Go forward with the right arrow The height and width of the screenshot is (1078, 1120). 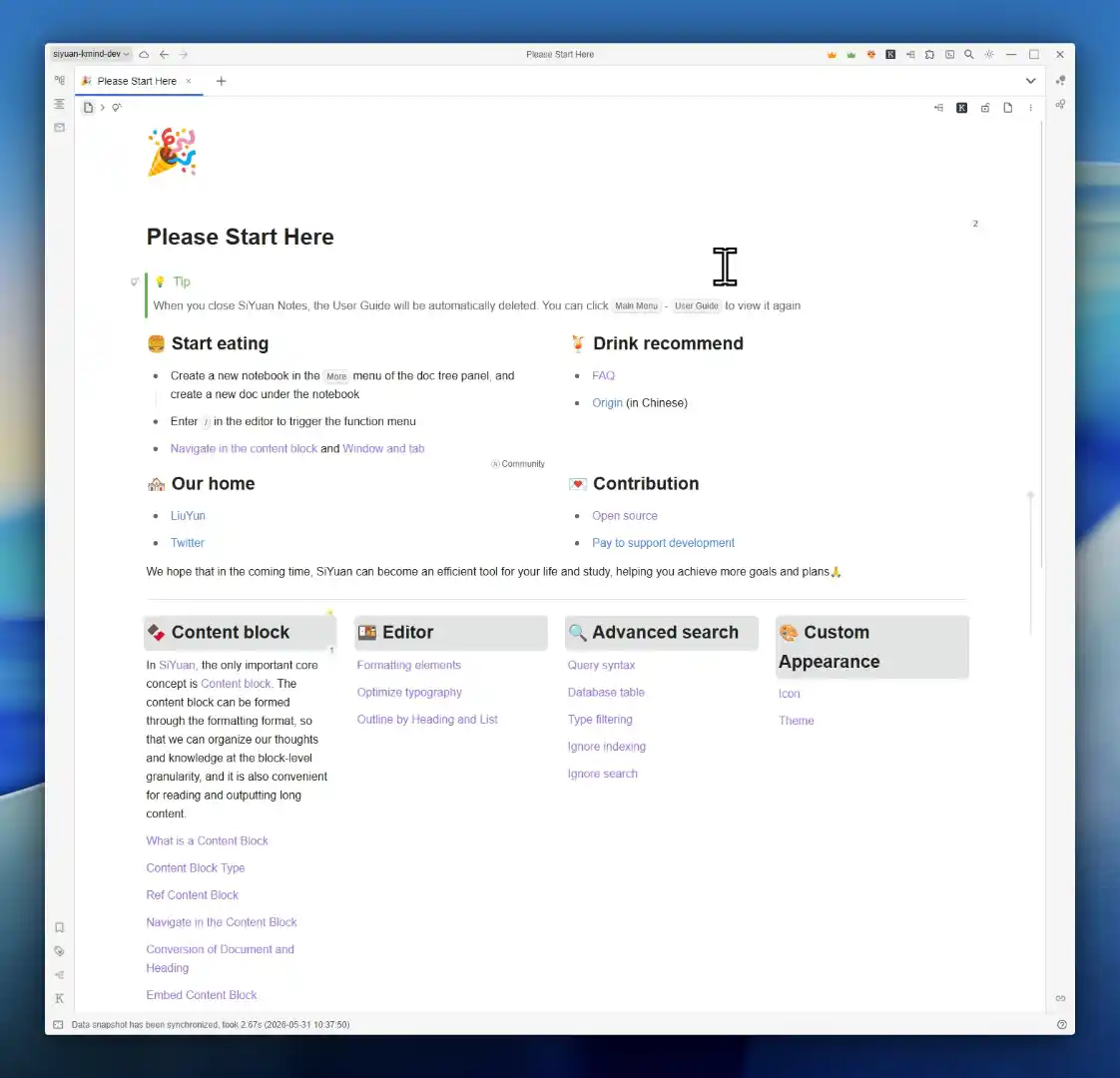click(184, 54)
